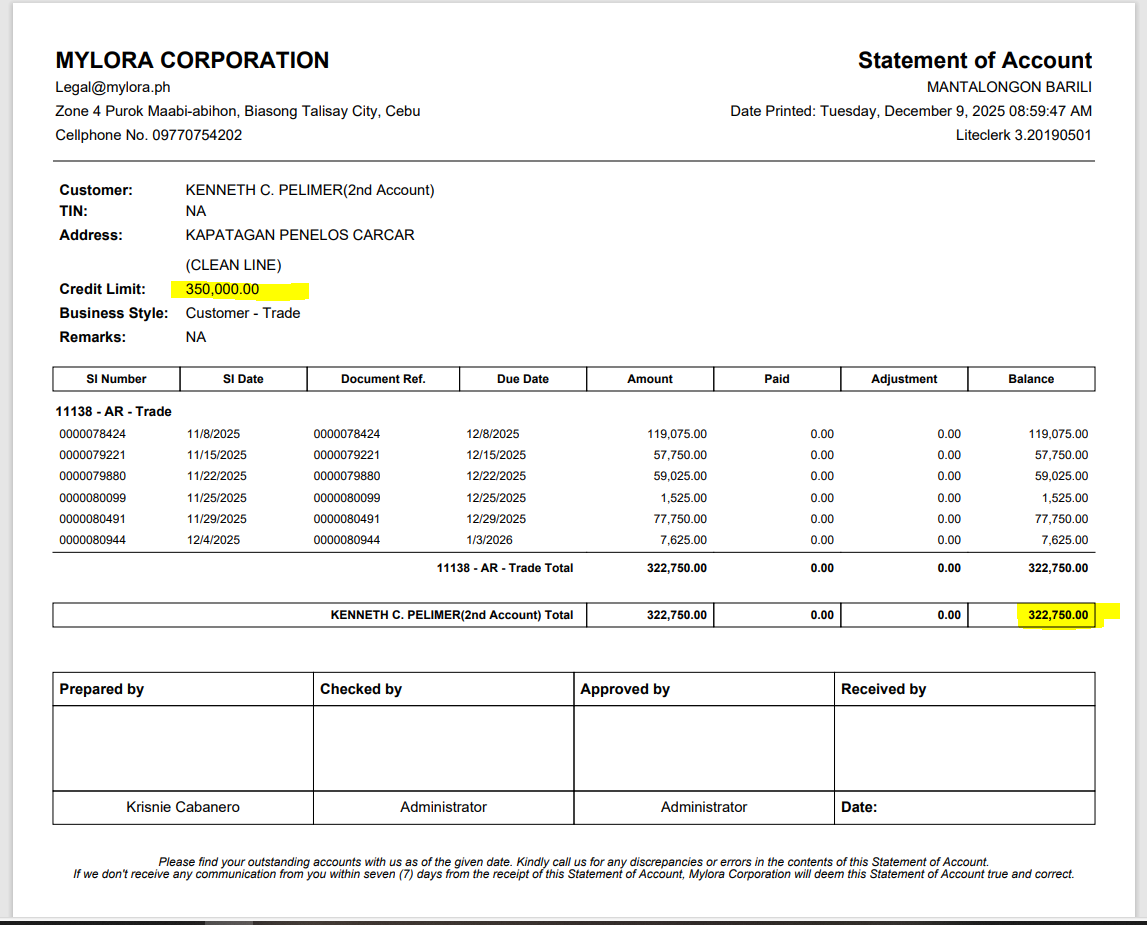Image resolution: width=1147 pixels, height=925 pixels.
Task: Click the Amount column header
Action: [650, 379]
